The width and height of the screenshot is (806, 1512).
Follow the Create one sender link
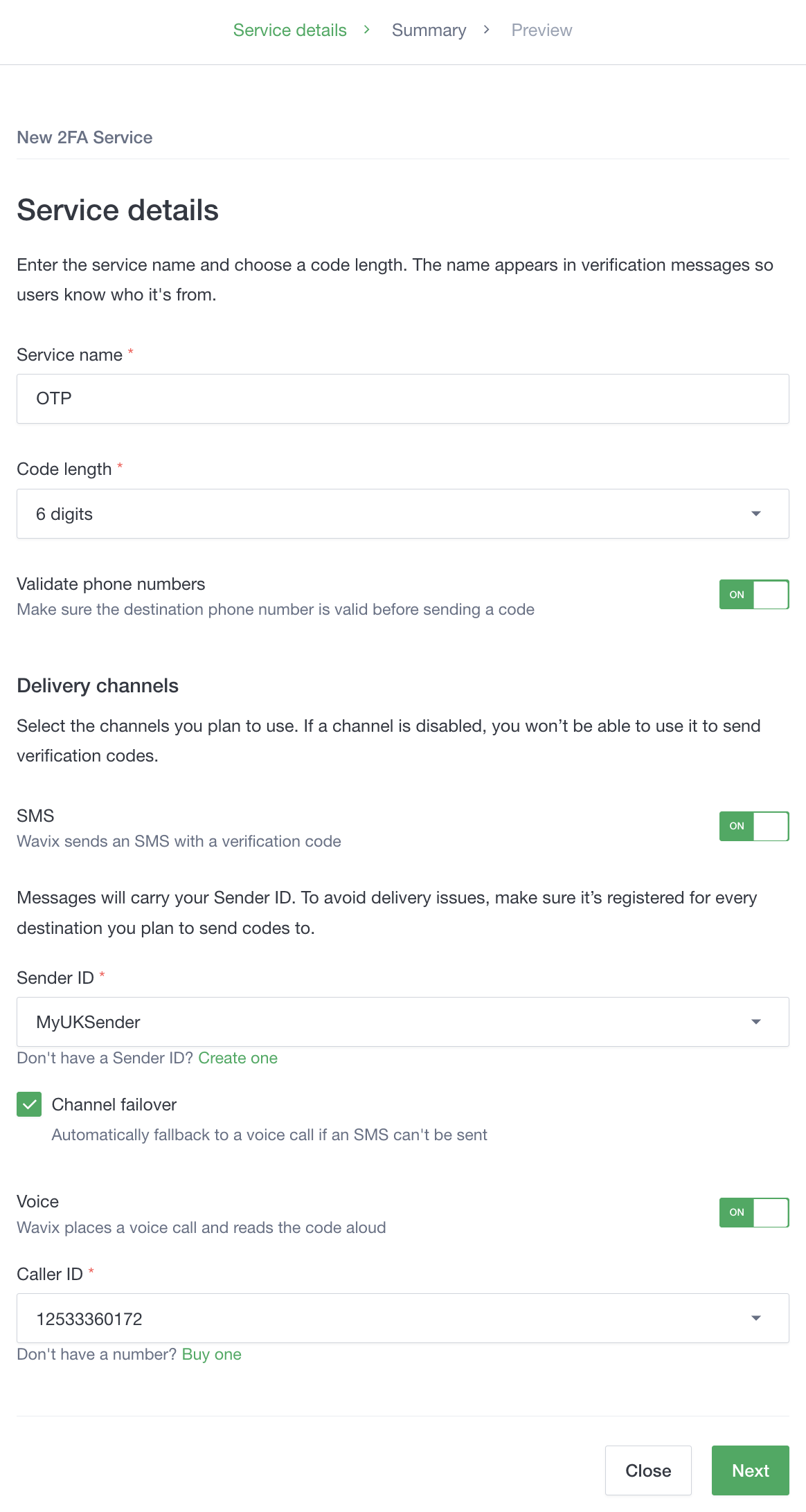click(238, 1058)
